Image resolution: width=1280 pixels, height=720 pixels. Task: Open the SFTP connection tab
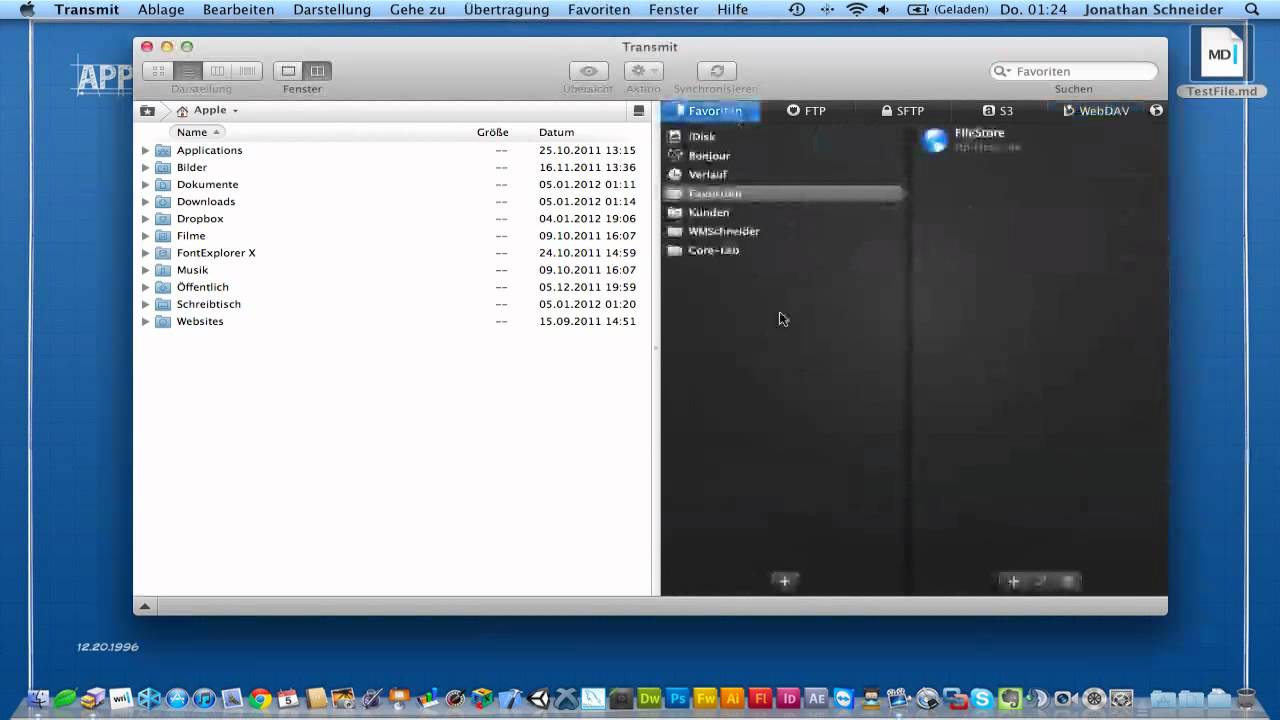pyautogui.click(x=902, y=111)
